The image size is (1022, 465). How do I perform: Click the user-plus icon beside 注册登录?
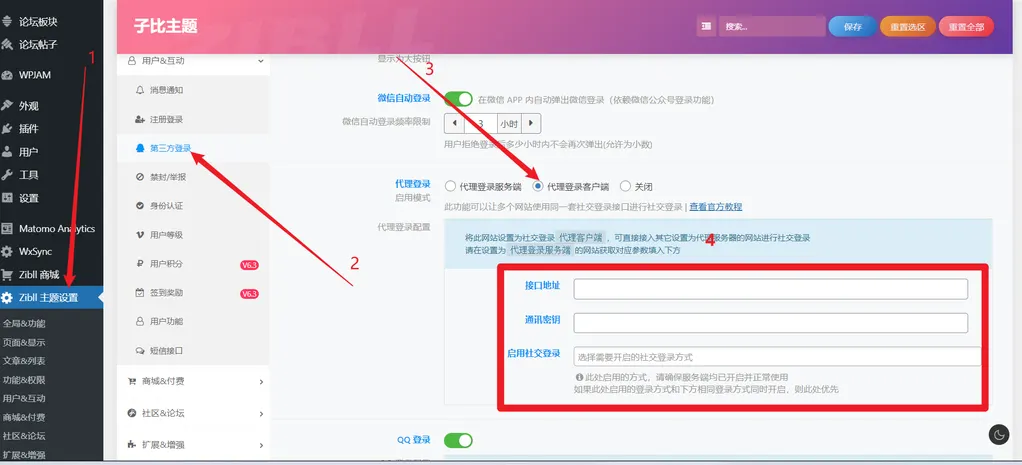pos(139,119)
